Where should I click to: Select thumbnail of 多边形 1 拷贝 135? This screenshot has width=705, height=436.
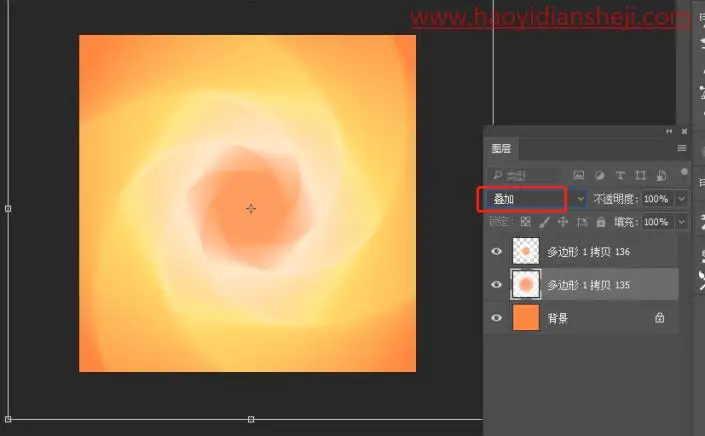click(x=526, y=284)
